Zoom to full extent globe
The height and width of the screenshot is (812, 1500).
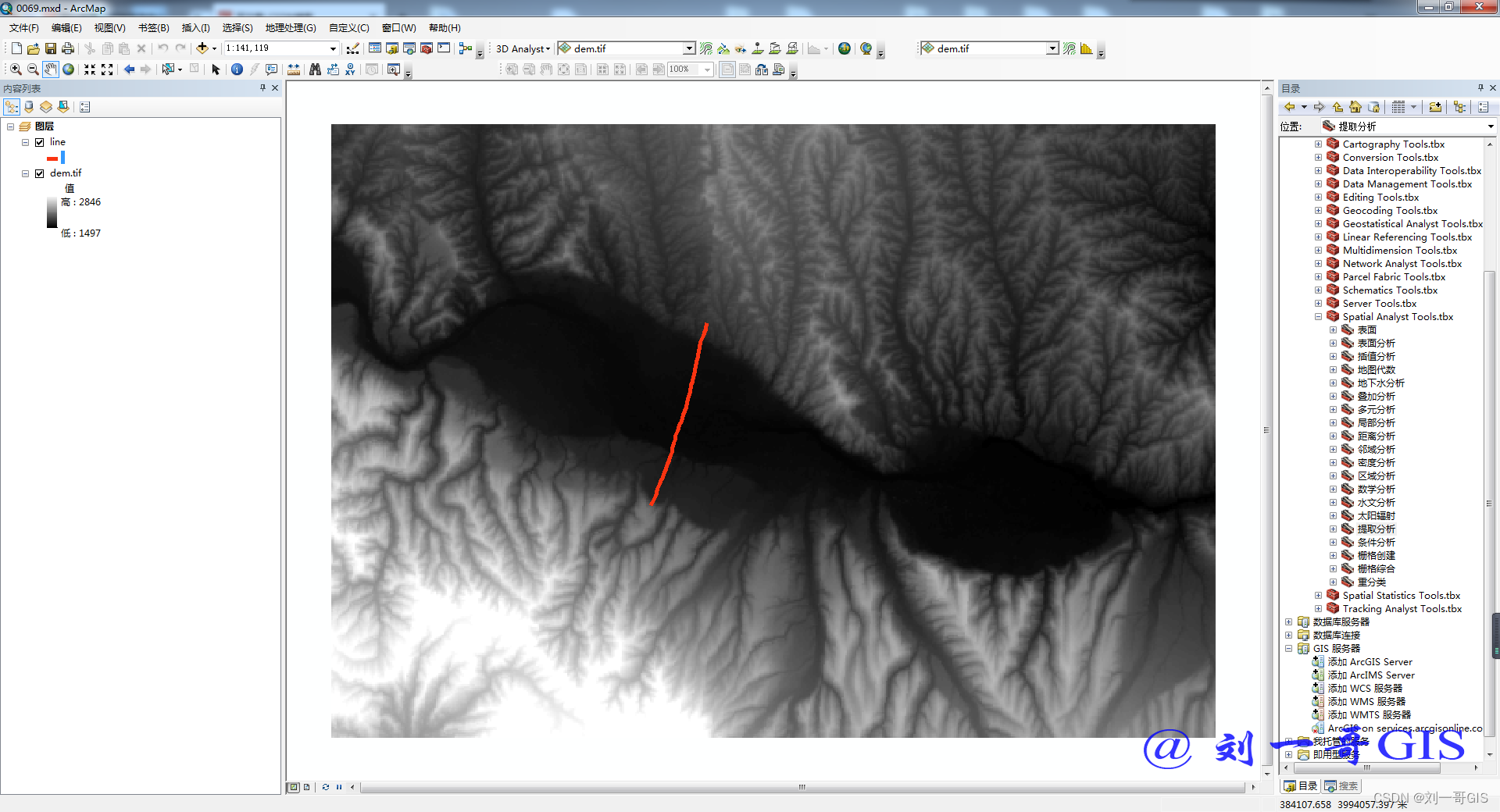point(69,69)
